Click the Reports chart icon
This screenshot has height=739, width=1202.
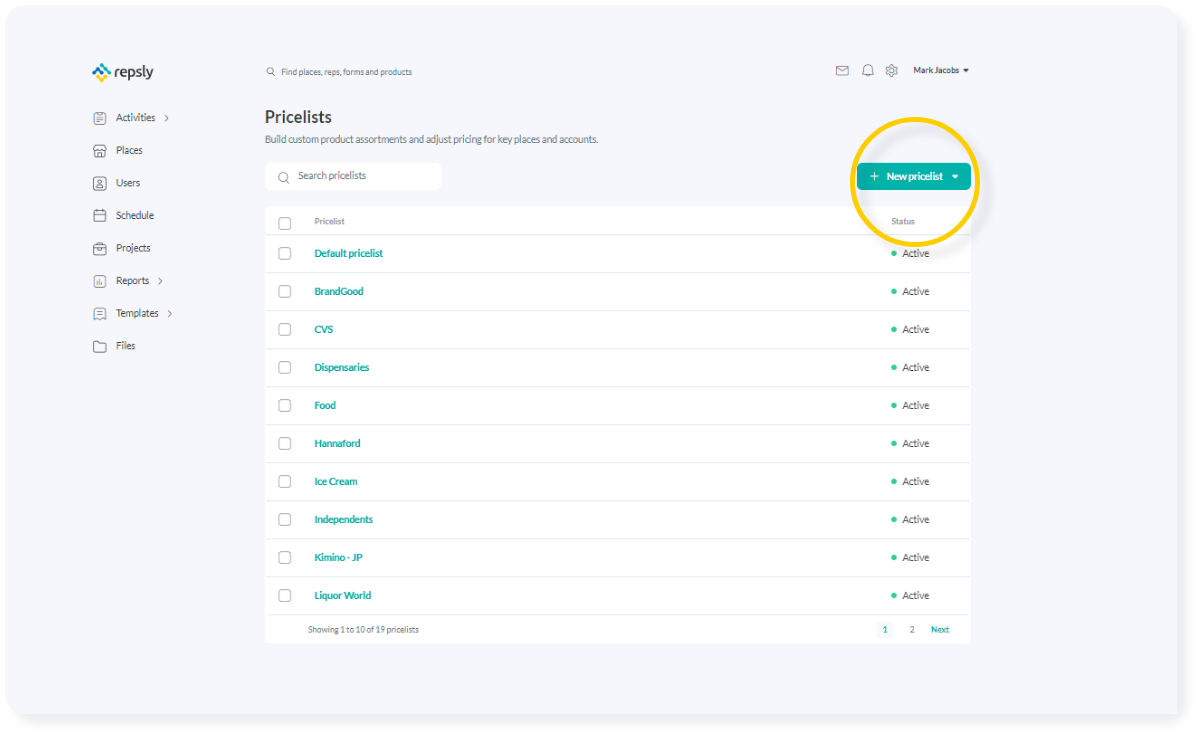click(99, 281)
